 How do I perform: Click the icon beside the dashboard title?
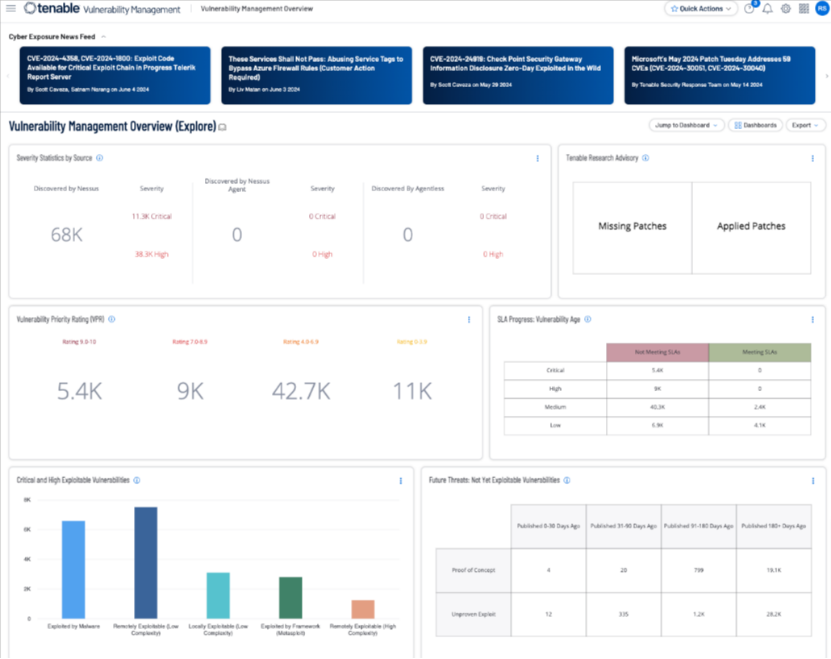point(223,127)
